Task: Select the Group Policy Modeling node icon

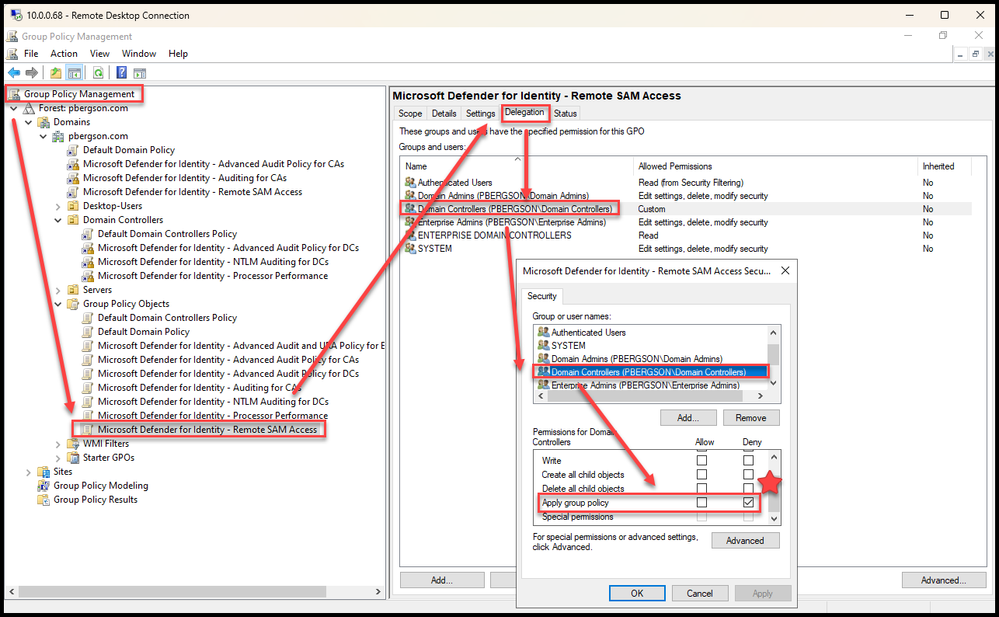Action: (43, 486)
